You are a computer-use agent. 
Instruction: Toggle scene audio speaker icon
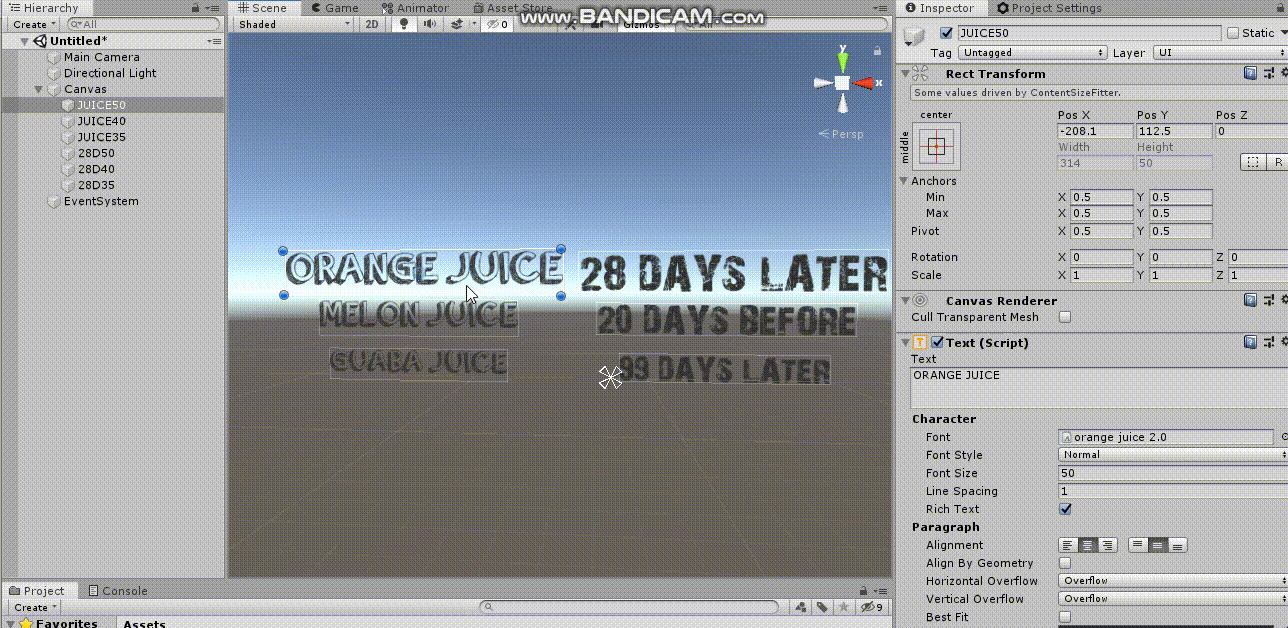429,24
